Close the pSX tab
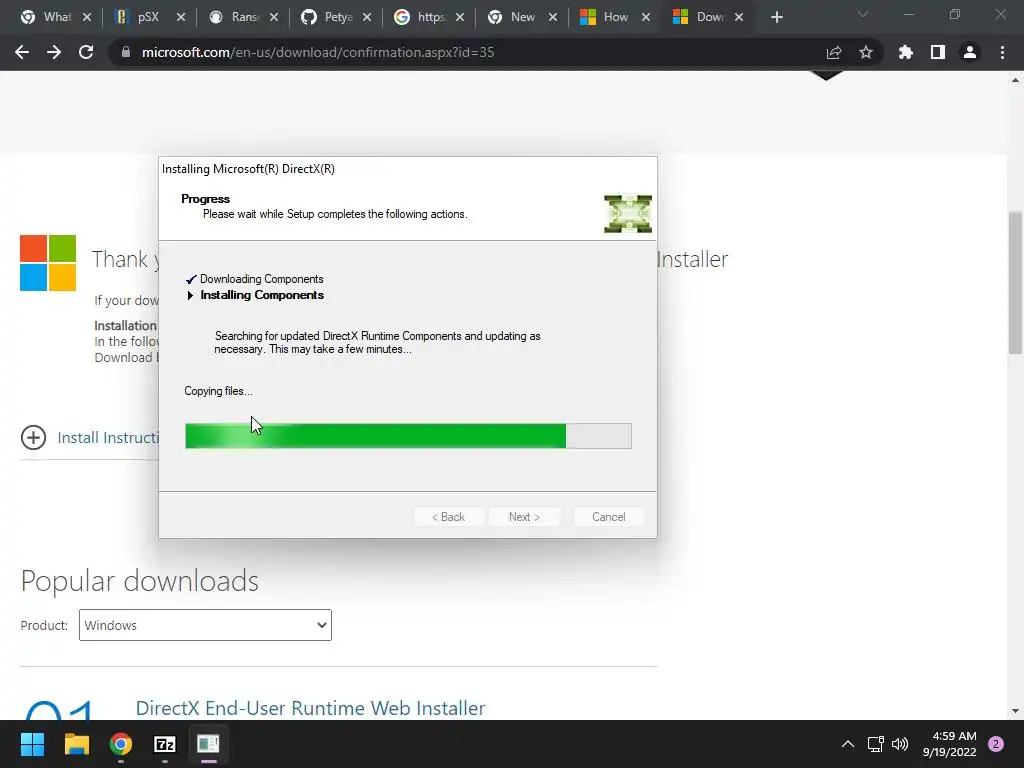 coord(181,17)
